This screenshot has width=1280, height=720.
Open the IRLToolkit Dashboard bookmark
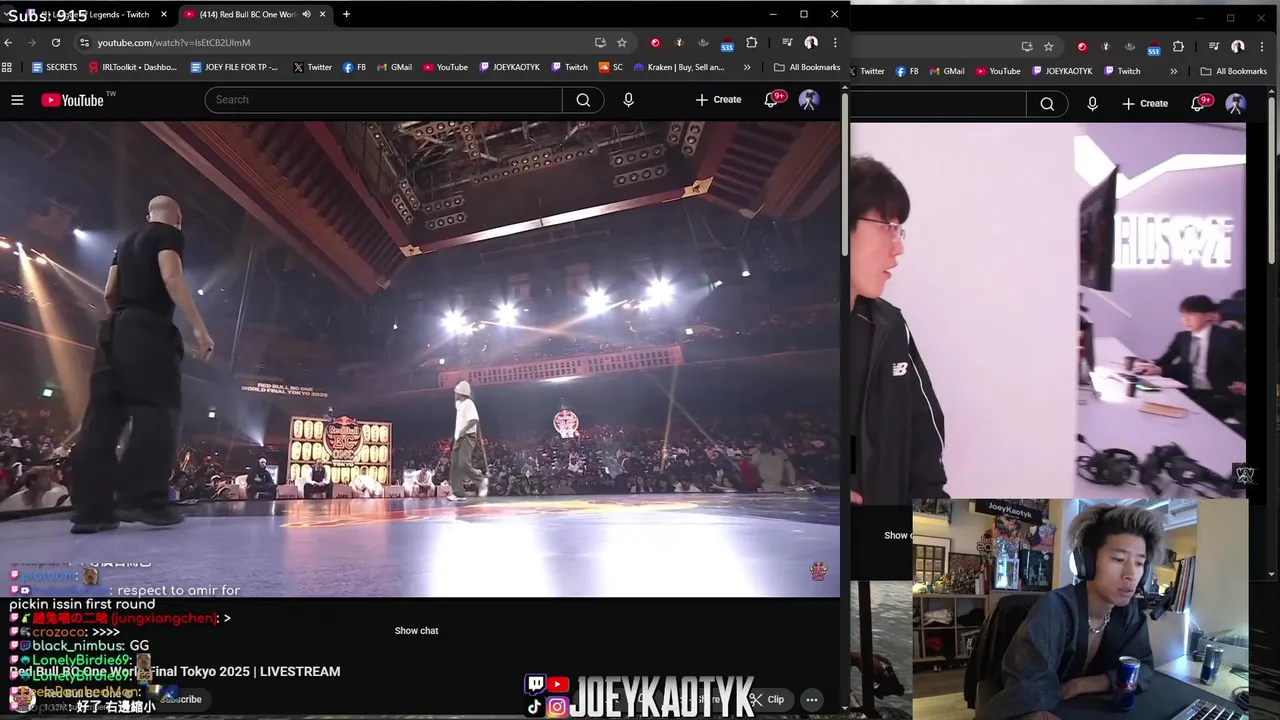[x=133, y=68]
